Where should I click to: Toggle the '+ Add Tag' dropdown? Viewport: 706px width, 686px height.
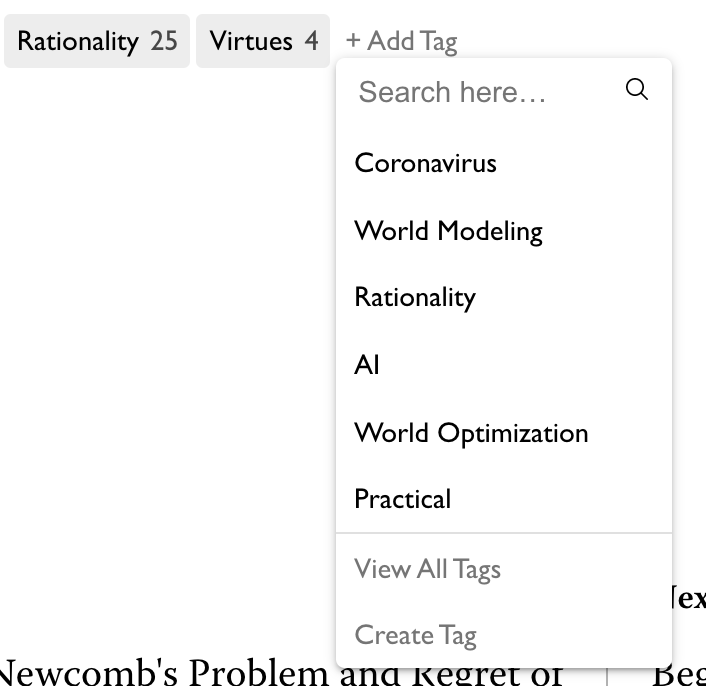(402, 41)
